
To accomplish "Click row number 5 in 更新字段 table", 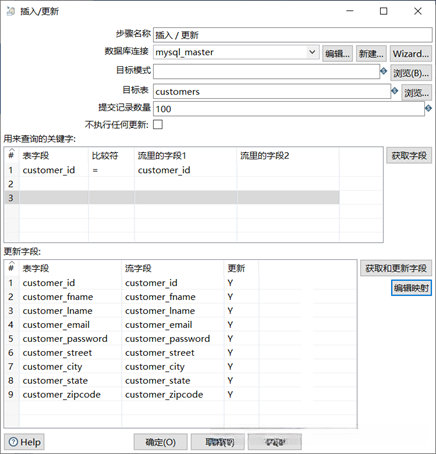I will coord(11,339).
